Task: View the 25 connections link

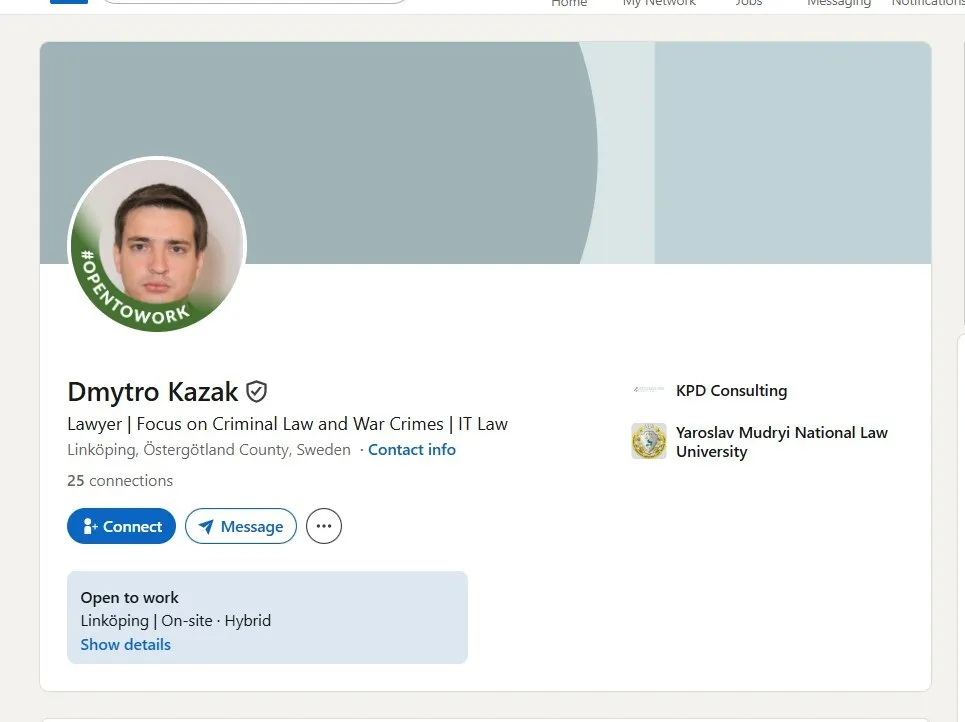Action: (x=120, y=481)
